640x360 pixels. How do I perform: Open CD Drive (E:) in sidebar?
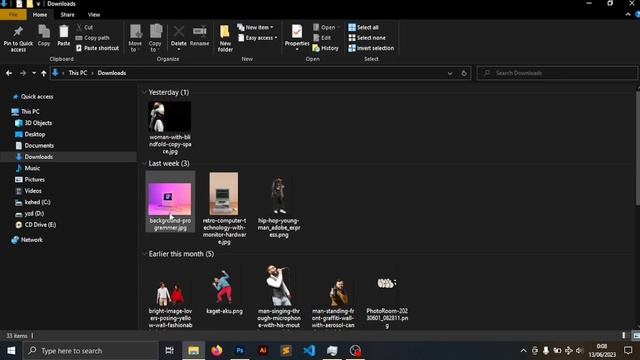tap(40, 225)
